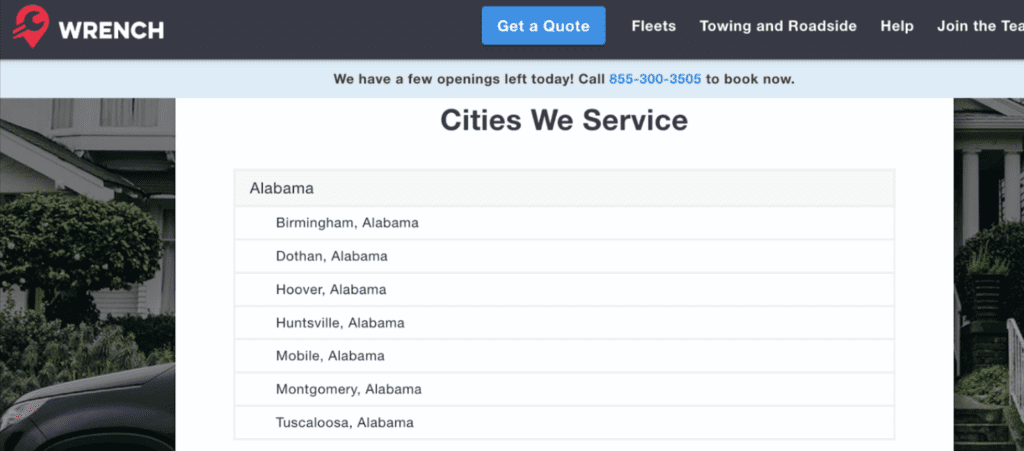This screenshot has width=1024, height=451.
Task: Select Dothan, Alabama city
Action: (564, 257)
